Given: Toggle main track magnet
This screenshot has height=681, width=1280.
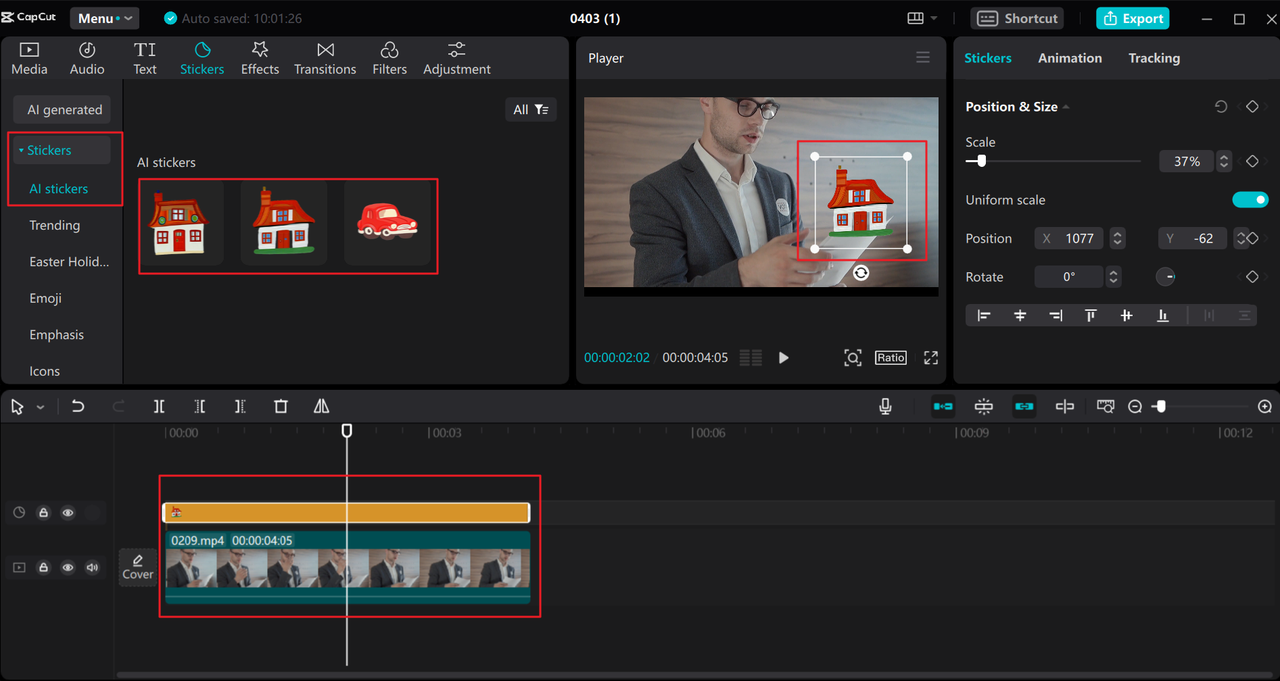Looking at the screenshot, I should point(943,406).
